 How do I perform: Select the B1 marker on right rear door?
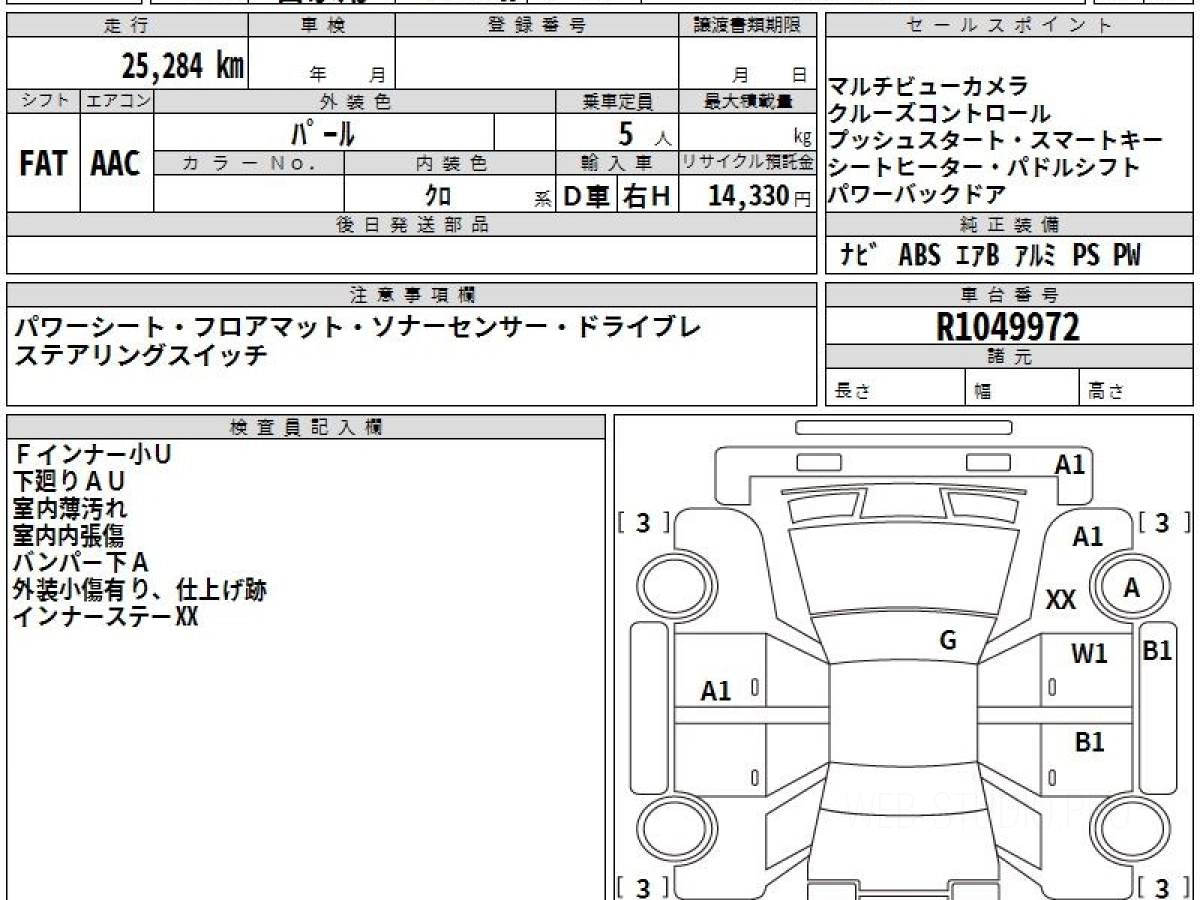click(1089, 743)
